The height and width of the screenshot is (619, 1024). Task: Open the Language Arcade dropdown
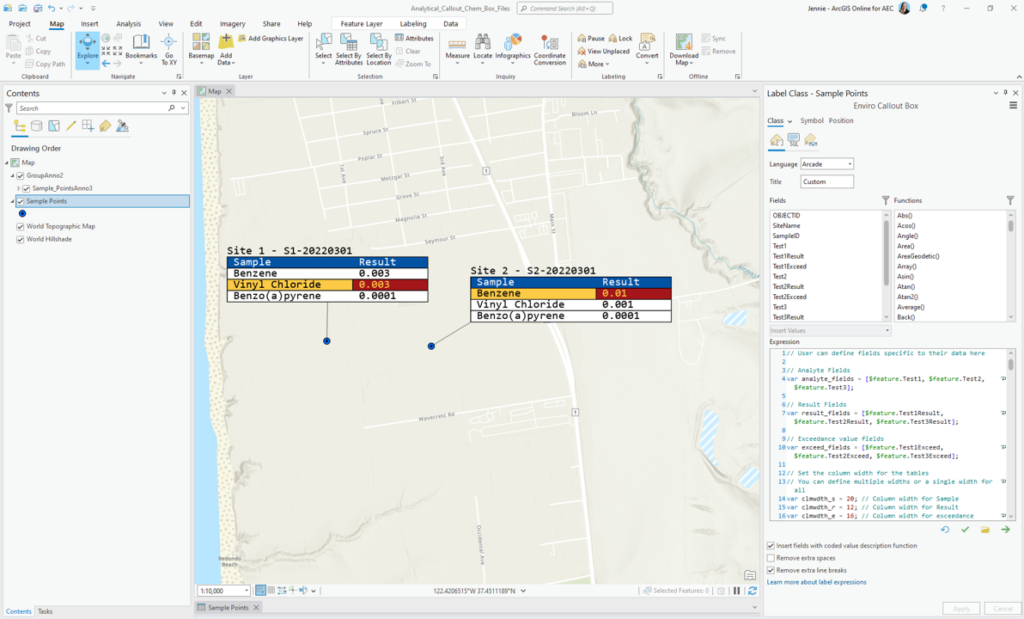tap(827, 164)
